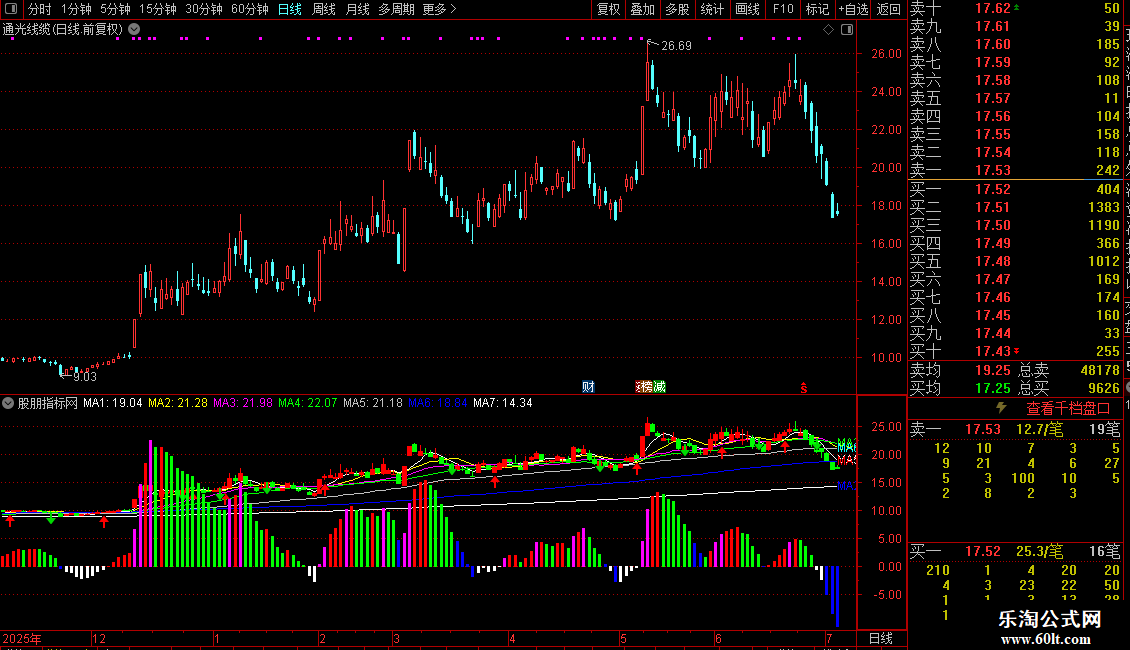The height and width of the screenshot is (650, 1130).
Task: Click the 买均 value 17.25
Action: pos(993,388)
